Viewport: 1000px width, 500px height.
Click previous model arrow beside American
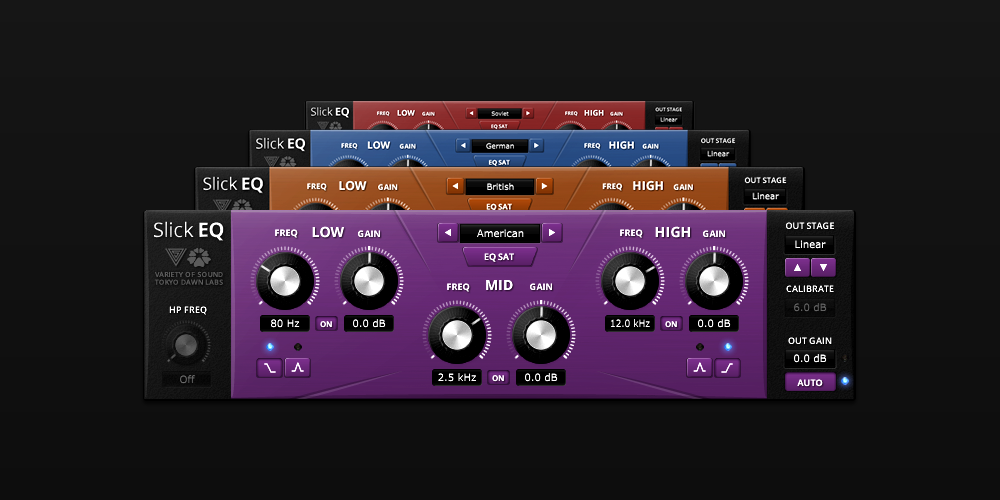point(447,233)
